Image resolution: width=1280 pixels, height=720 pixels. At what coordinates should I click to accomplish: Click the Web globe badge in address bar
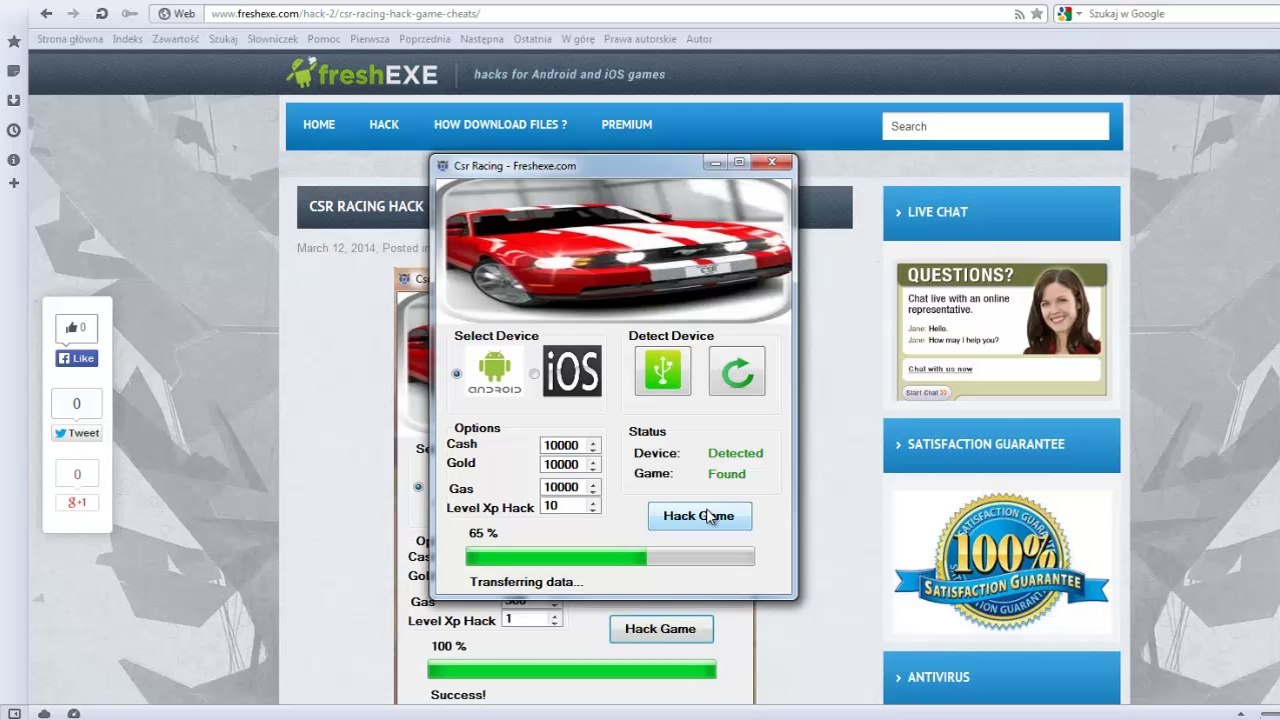177,14
